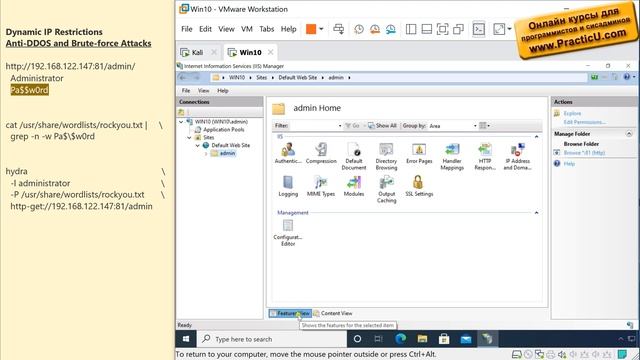Open the VMware File menu

187,29
